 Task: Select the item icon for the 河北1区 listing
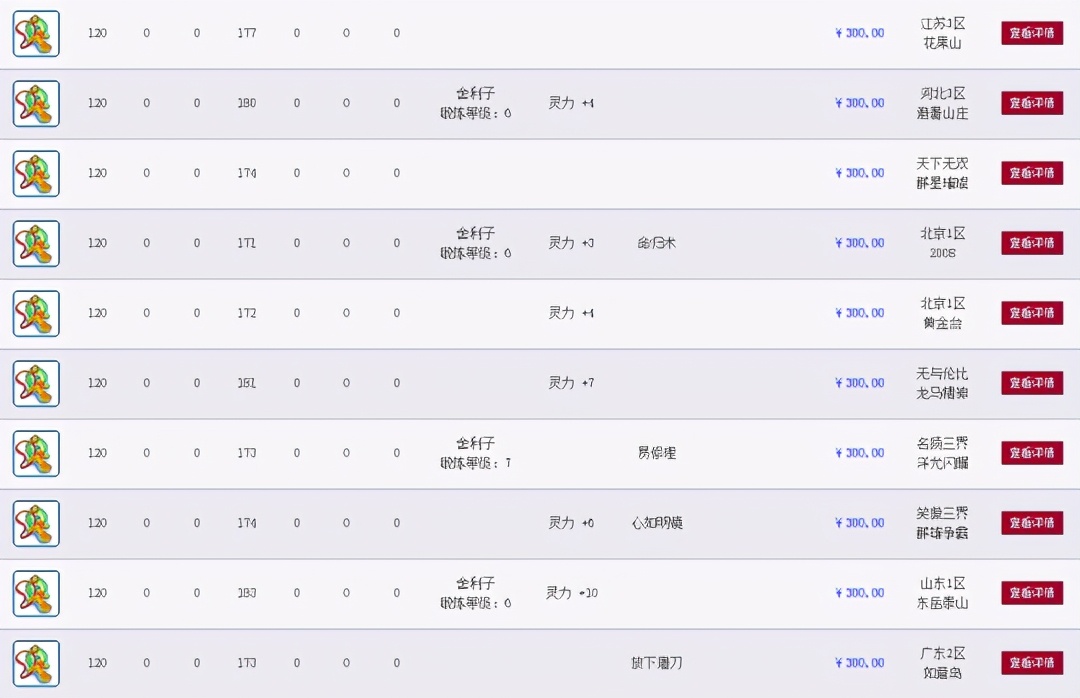click(36, 103)
